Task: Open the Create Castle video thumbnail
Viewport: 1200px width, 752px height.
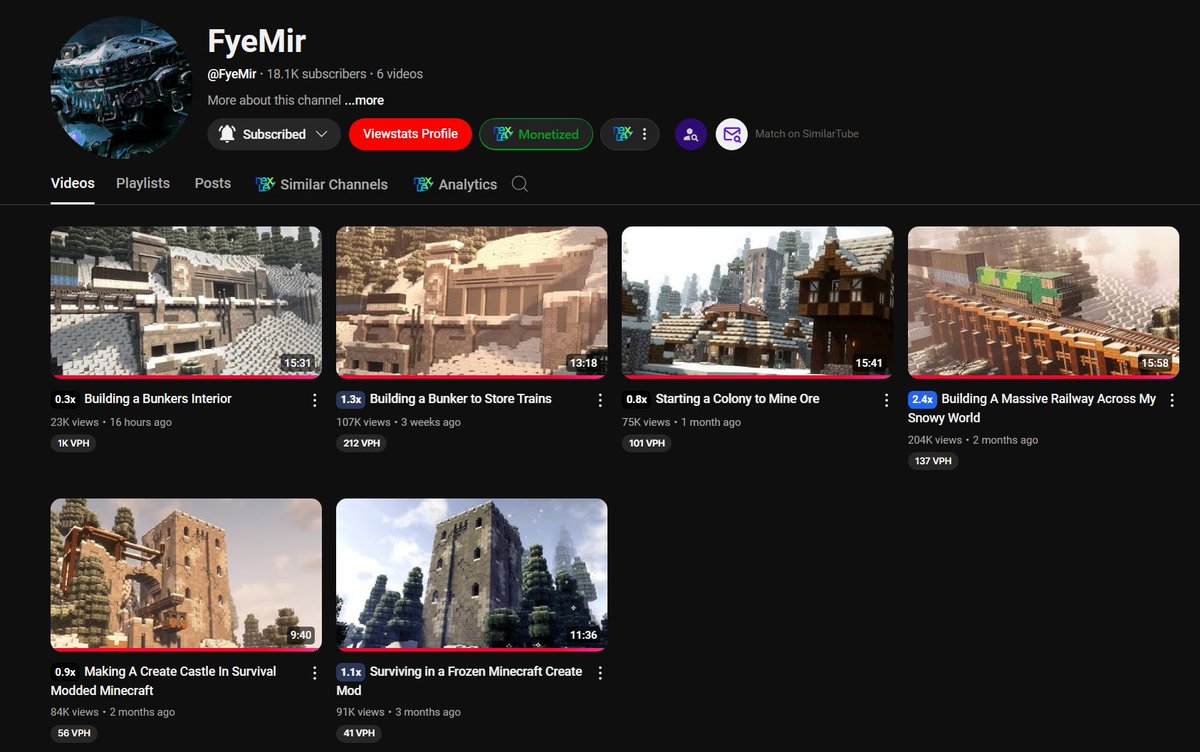Action: [186, 575]
